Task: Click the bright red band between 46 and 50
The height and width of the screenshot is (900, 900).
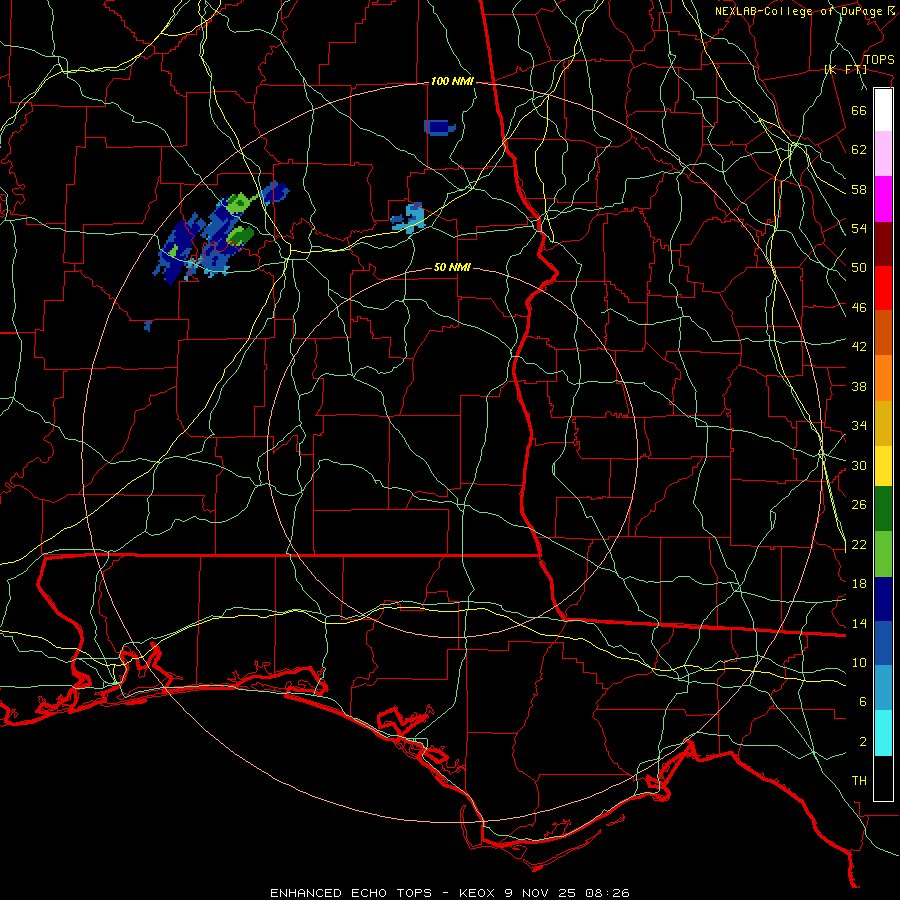Action: (883, 288)
